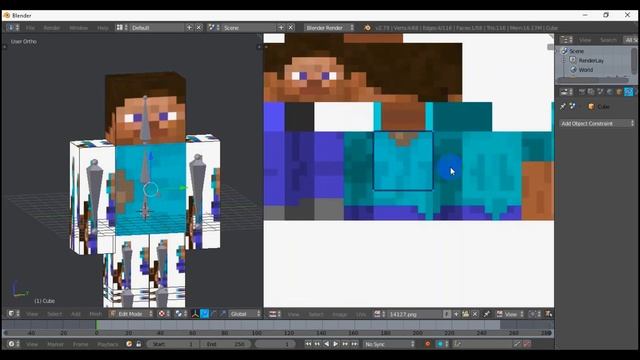
Task: Open the UV editor's Image menu
Action: tap(339, 314)
